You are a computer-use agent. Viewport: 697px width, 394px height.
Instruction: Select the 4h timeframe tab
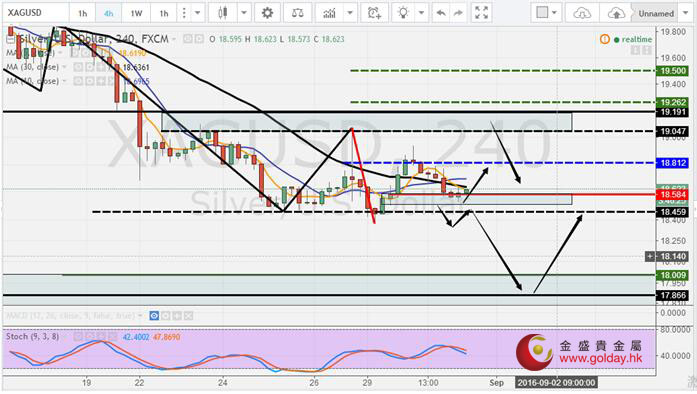click(x=108, y=13)
